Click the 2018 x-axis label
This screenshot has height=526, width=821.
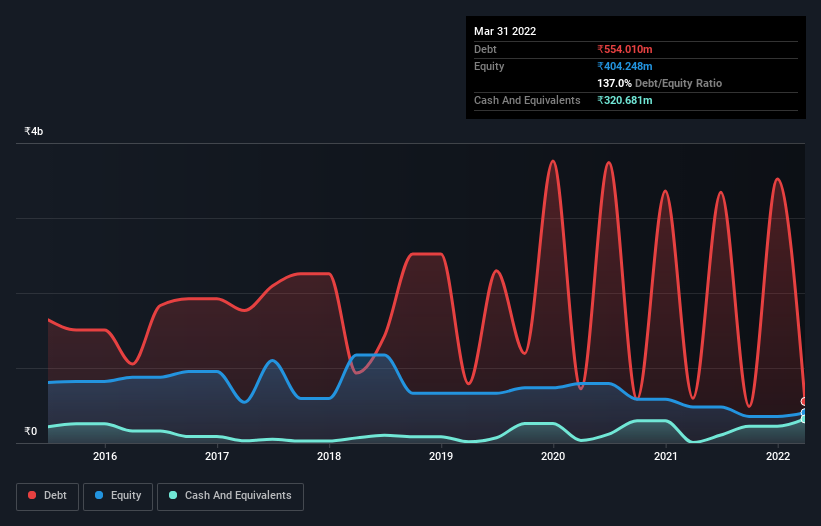[329, 456]
